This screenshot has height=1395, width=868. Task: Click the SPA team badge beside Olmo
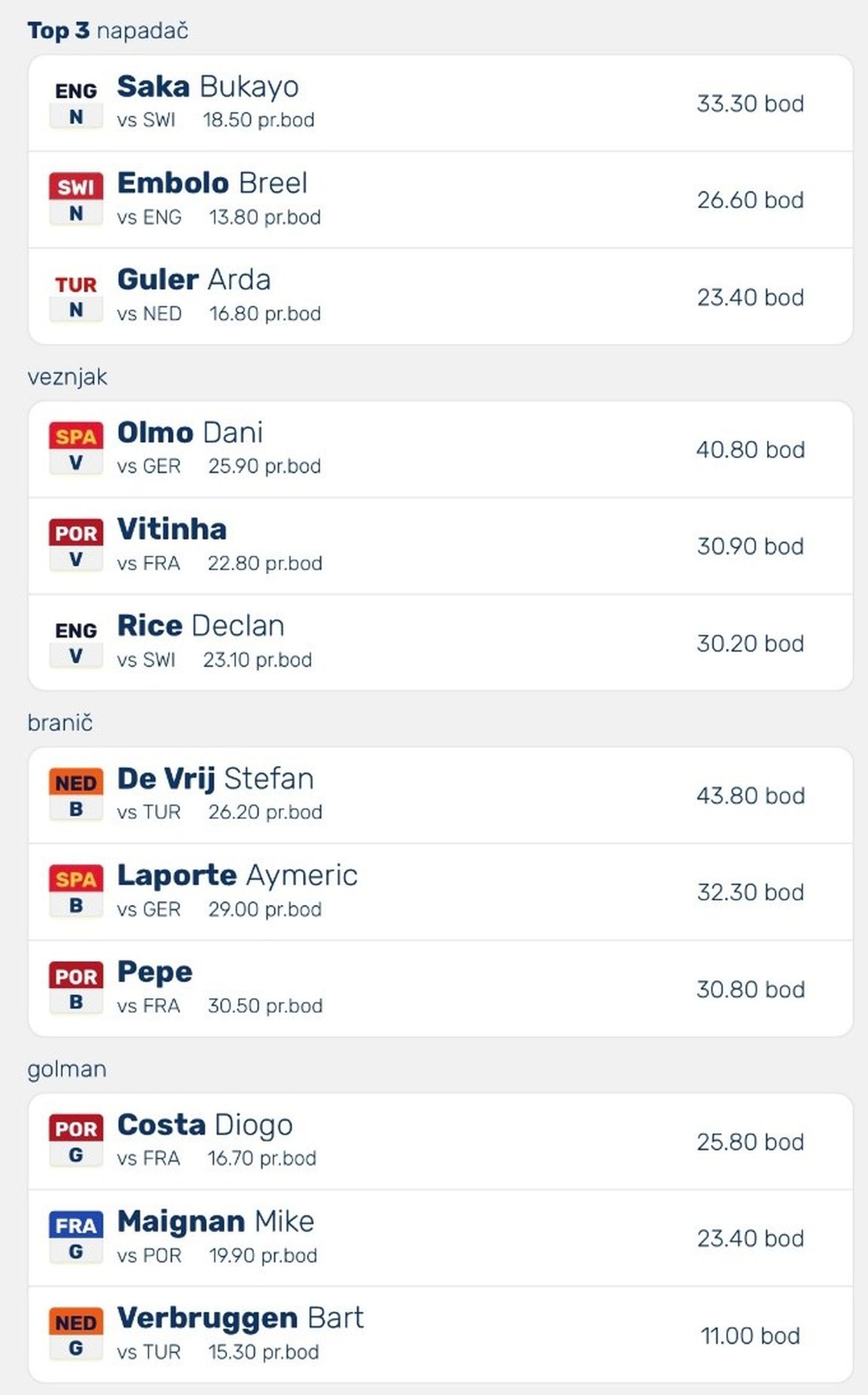[x=76, y=437]
